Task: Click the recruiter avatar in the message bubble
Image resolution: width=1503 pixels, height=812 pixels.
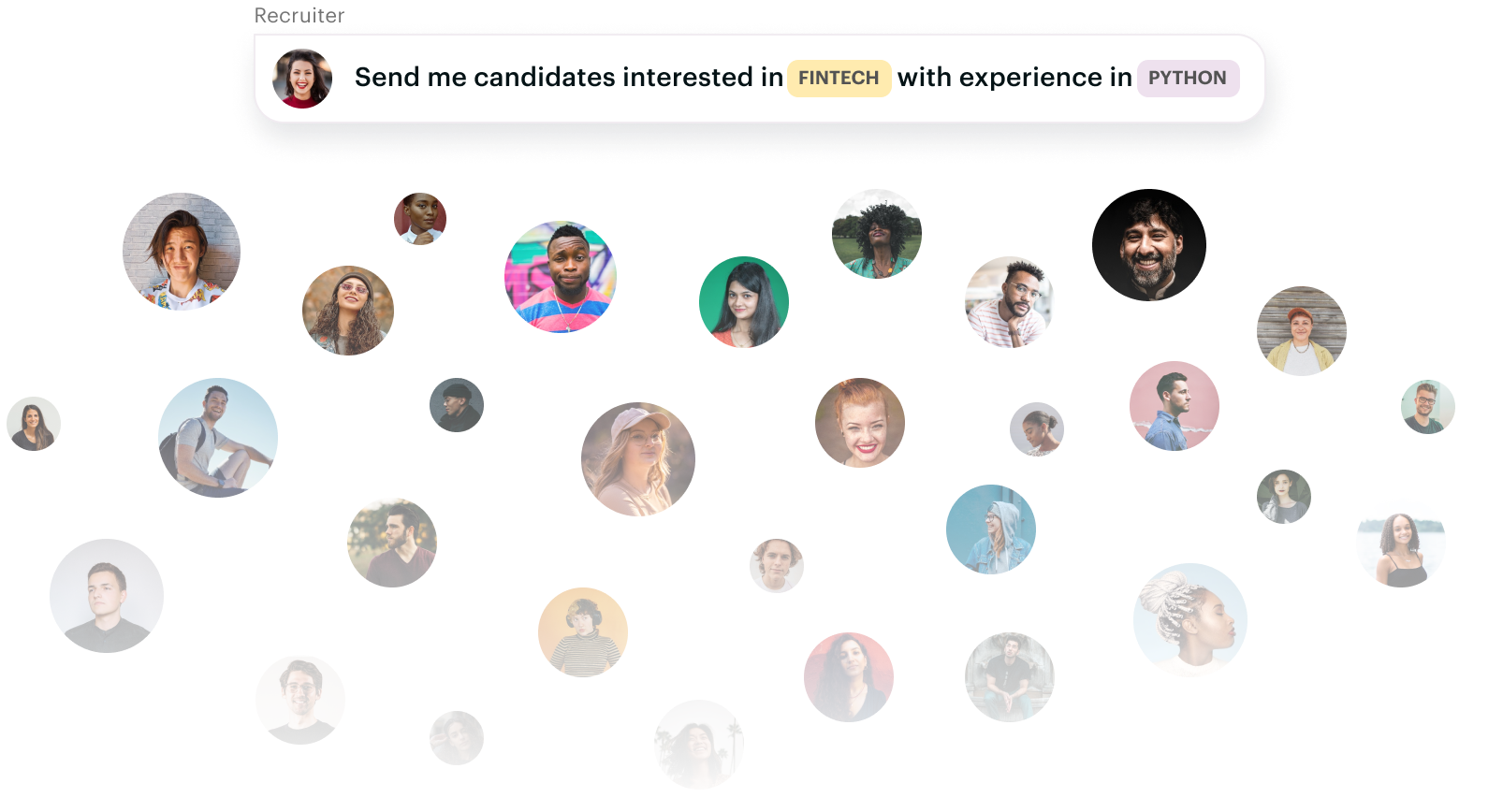Action: tap(302, 79)
